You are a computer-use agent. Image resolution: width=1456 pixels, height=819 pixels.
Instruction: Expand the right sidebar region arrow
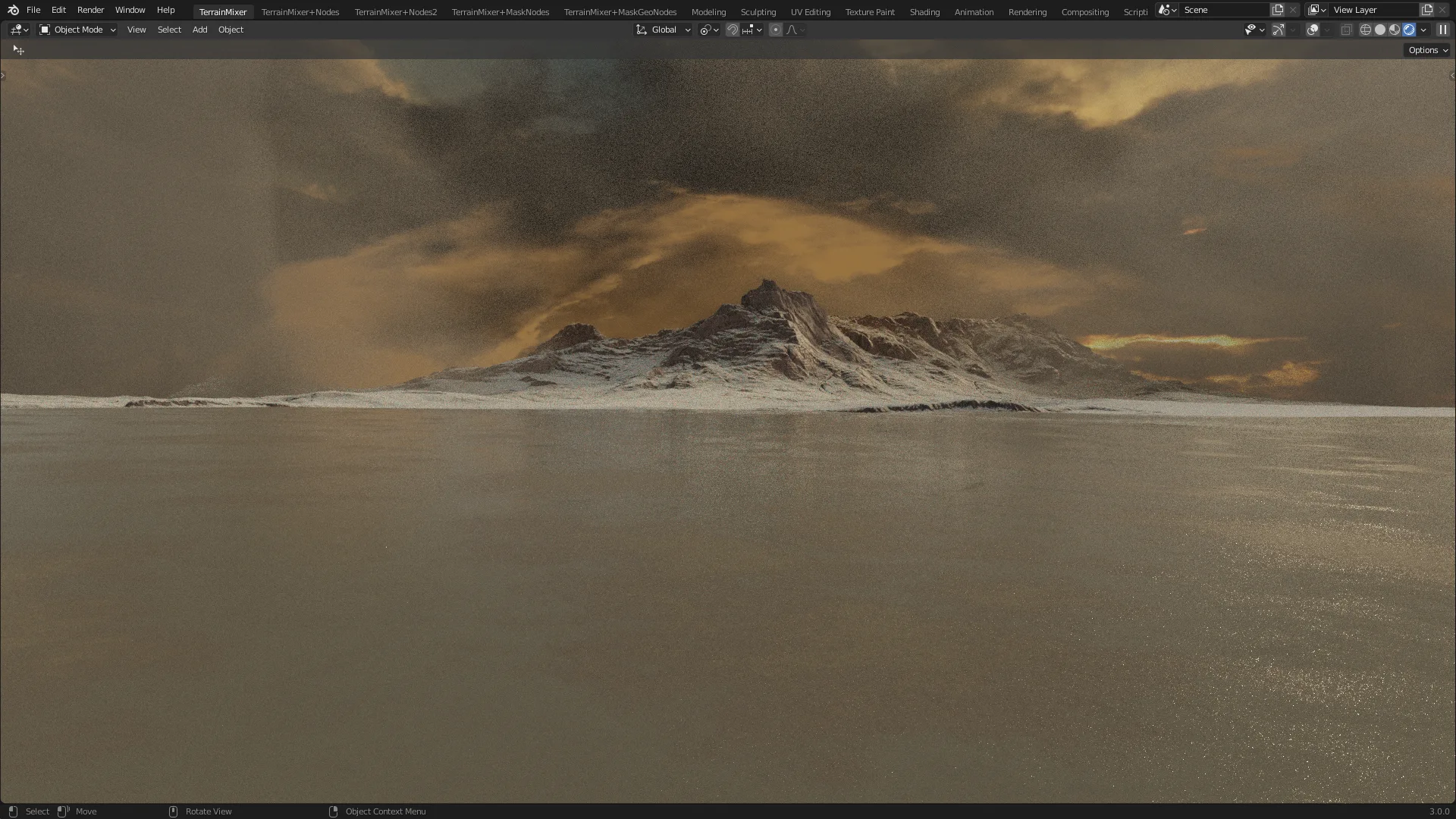[1452, 75]
